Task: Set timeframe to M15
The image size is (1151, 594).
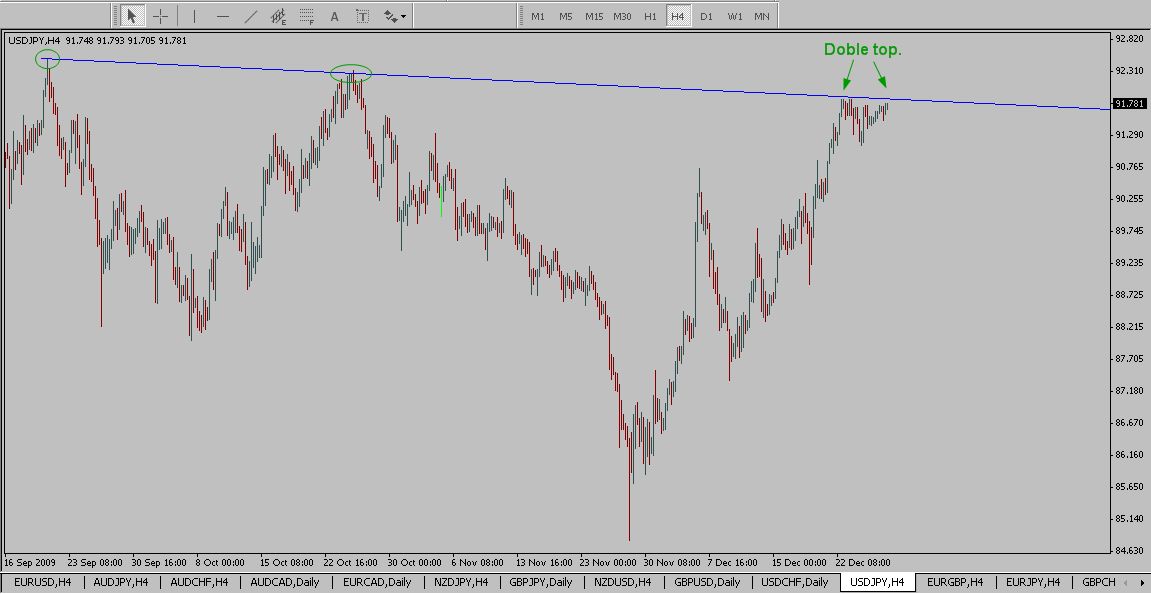Action: (x=594, y=16)
